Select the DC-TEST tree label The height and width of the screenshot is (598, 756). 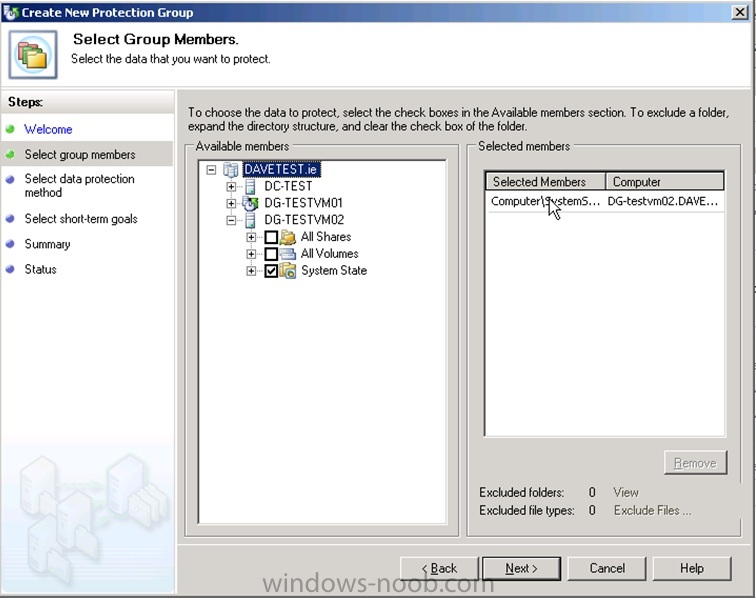click(288, 186)
